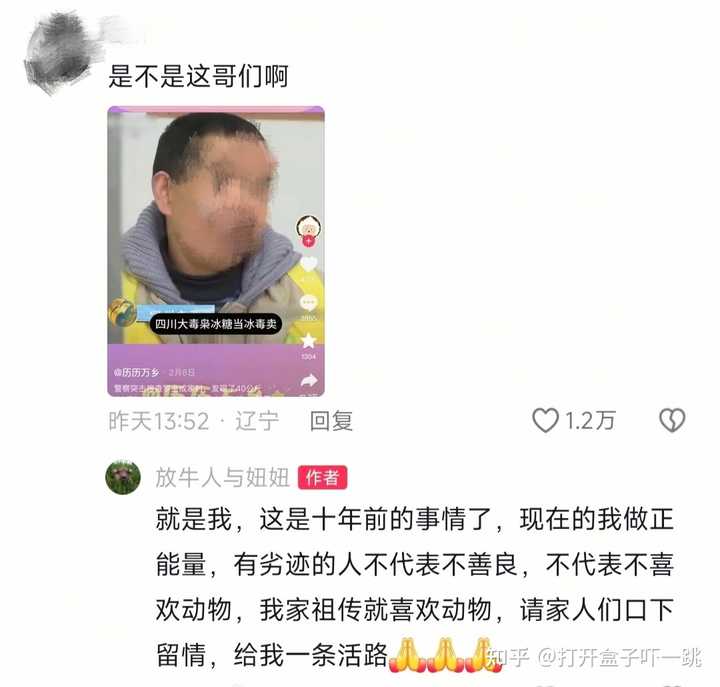This screenshot has width=720, height=687.
Task: Open 放牛人与妞妞 profile avatar
Action: pyautogui.click(x=123, y=478)
